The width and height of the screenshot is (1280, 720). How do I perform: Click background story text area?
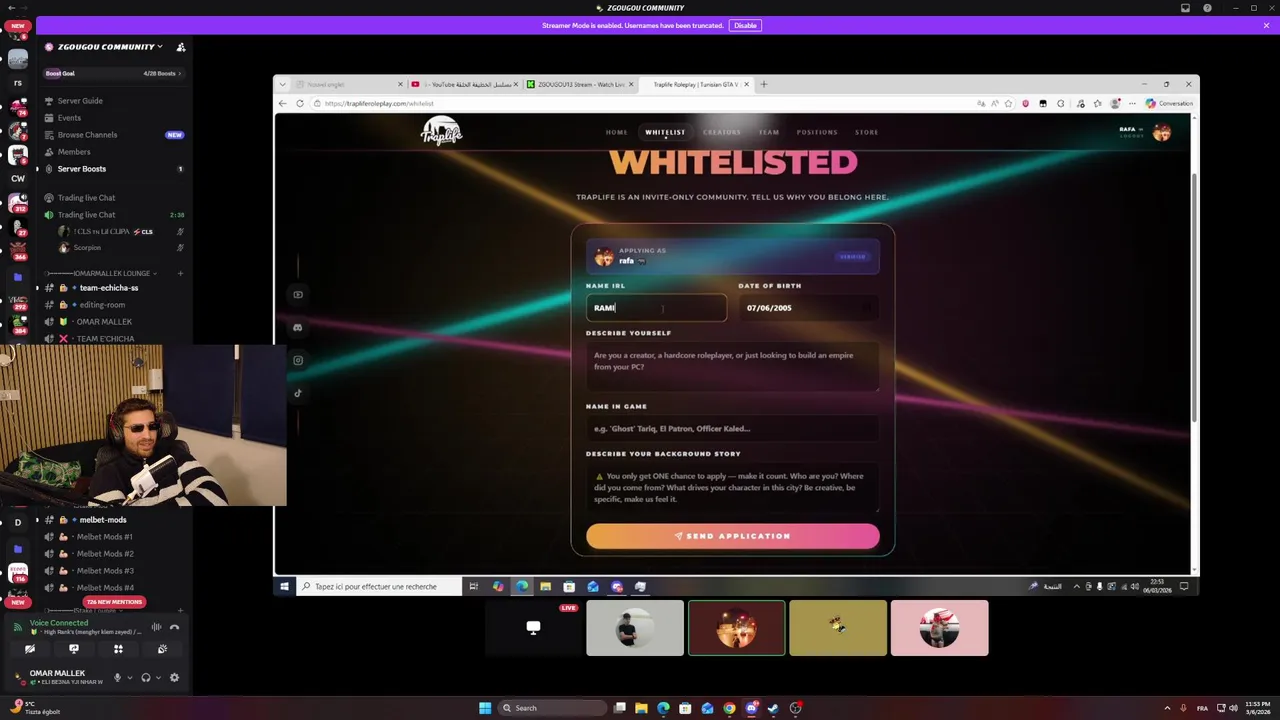tap(732, 488)
